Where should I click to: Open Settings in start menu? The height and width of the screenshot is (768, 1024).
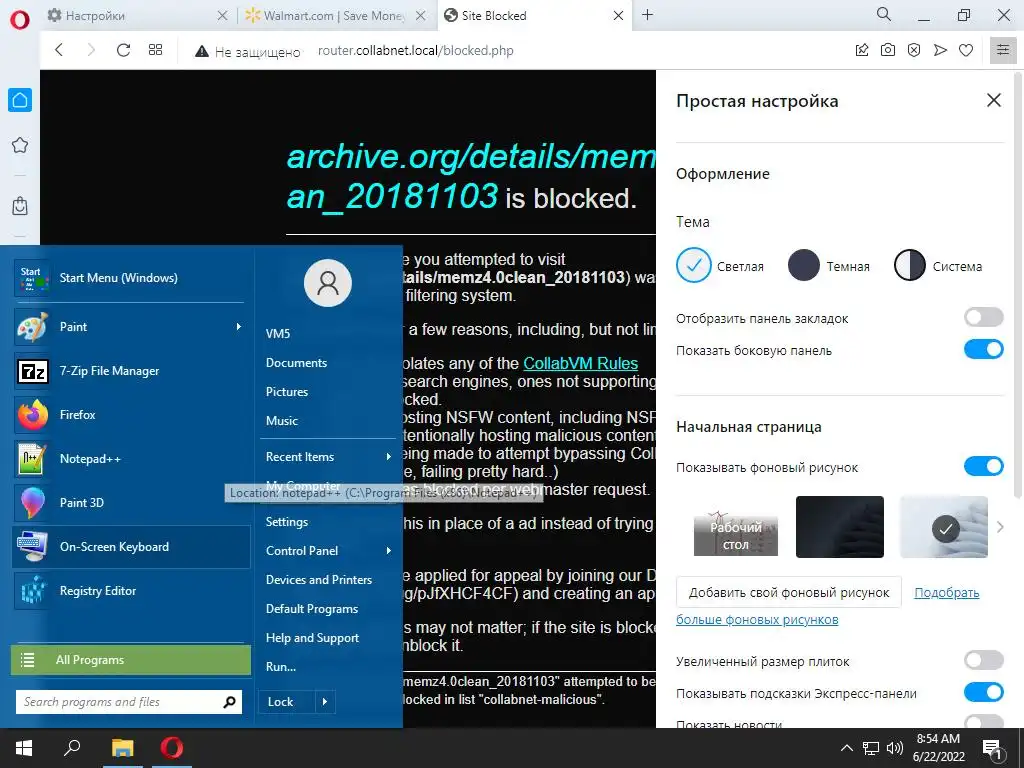(x=287, y=522)
